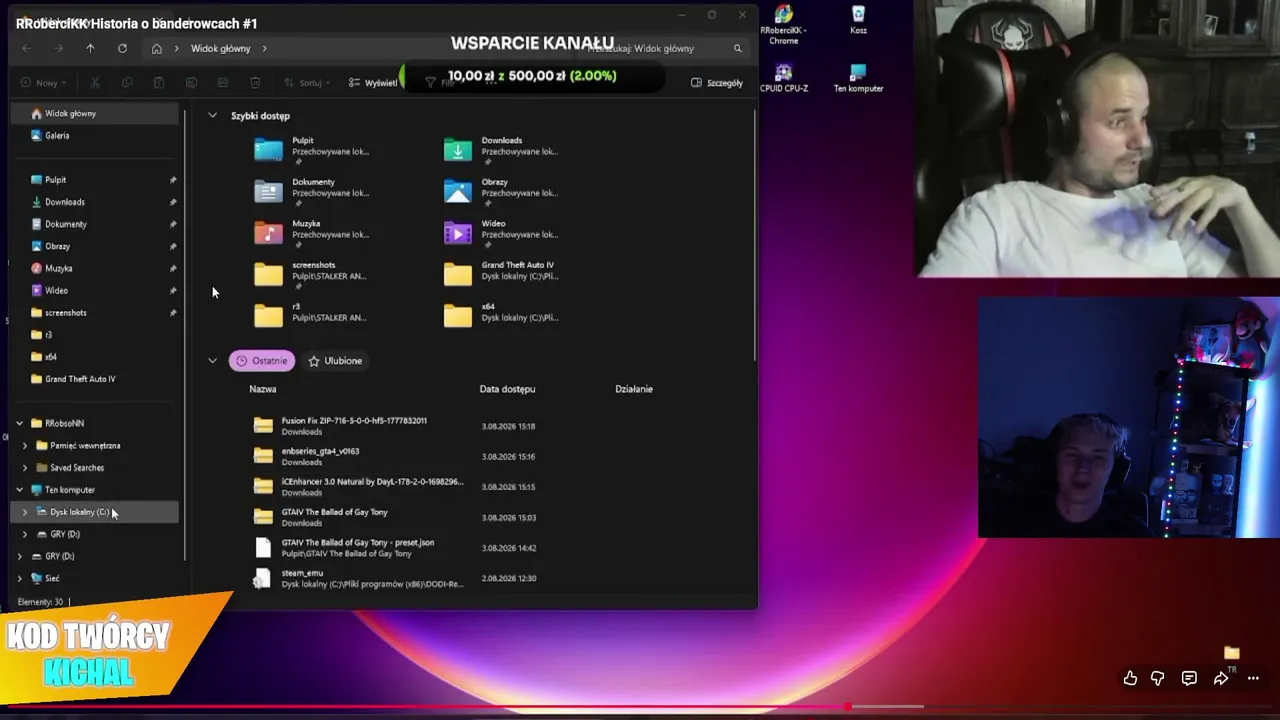Click the home icon in the address bar
Screen dimensions: 1280x720
pos(157,48)
